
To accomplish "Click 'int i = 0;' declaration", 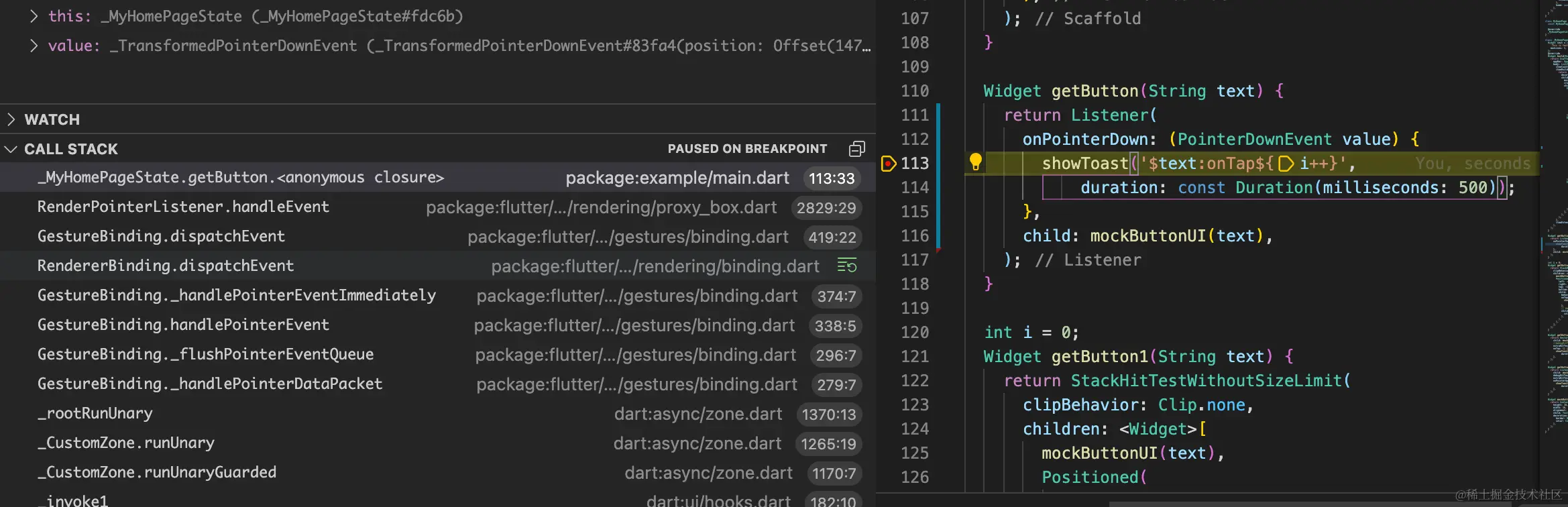I will [x=1031, y=332].
